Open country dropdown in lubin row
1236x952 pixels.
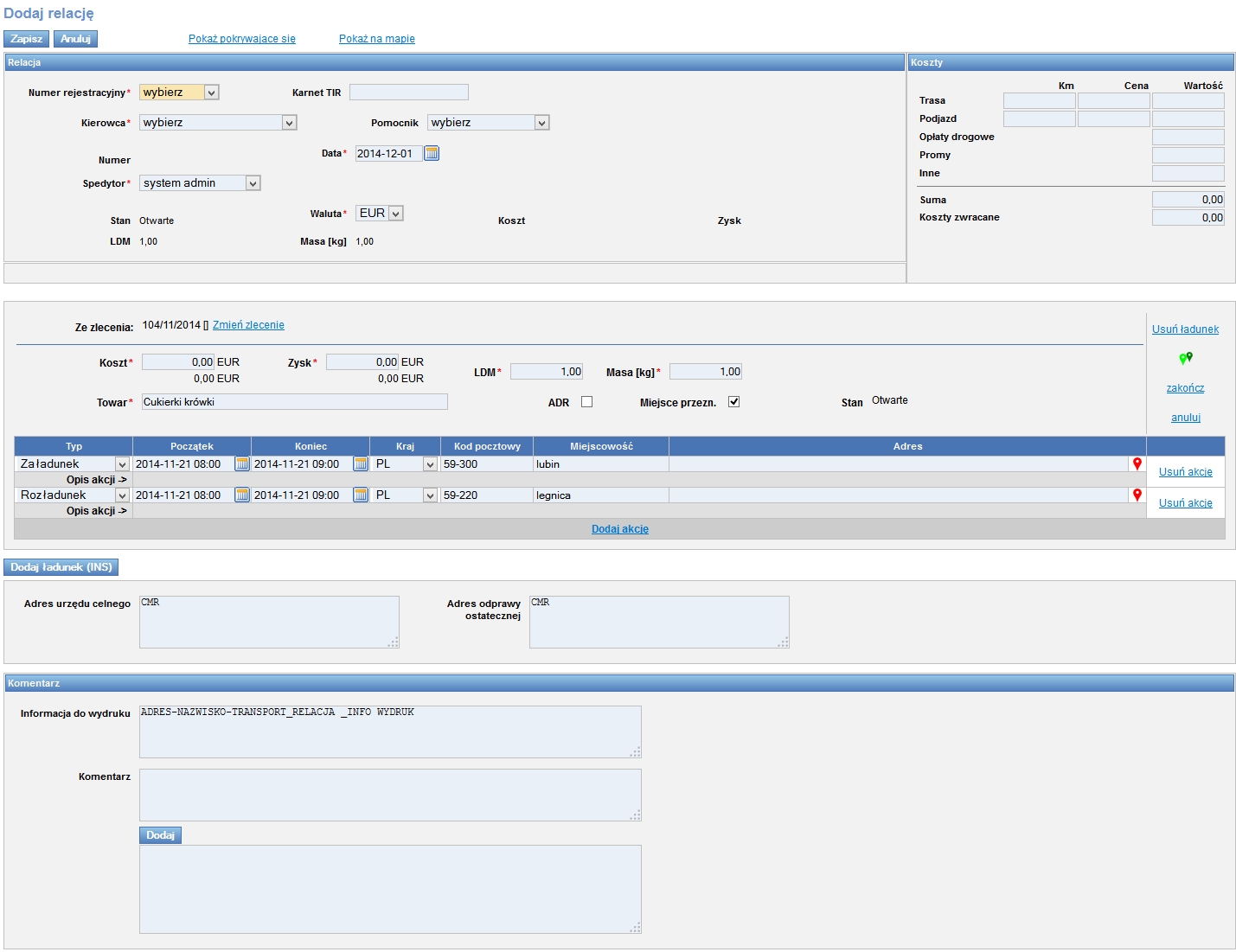405,464
